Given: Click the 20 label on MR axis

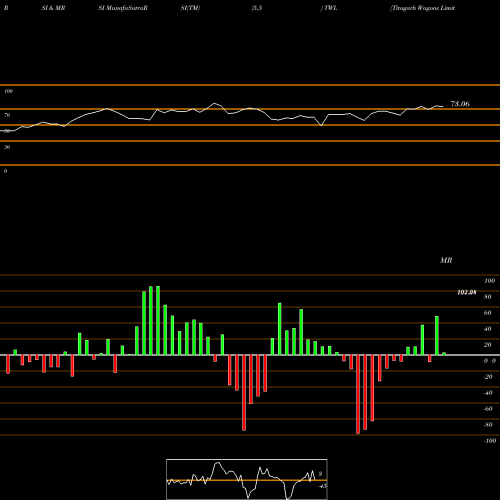Looking at the screenshot, I should point(488,345).
